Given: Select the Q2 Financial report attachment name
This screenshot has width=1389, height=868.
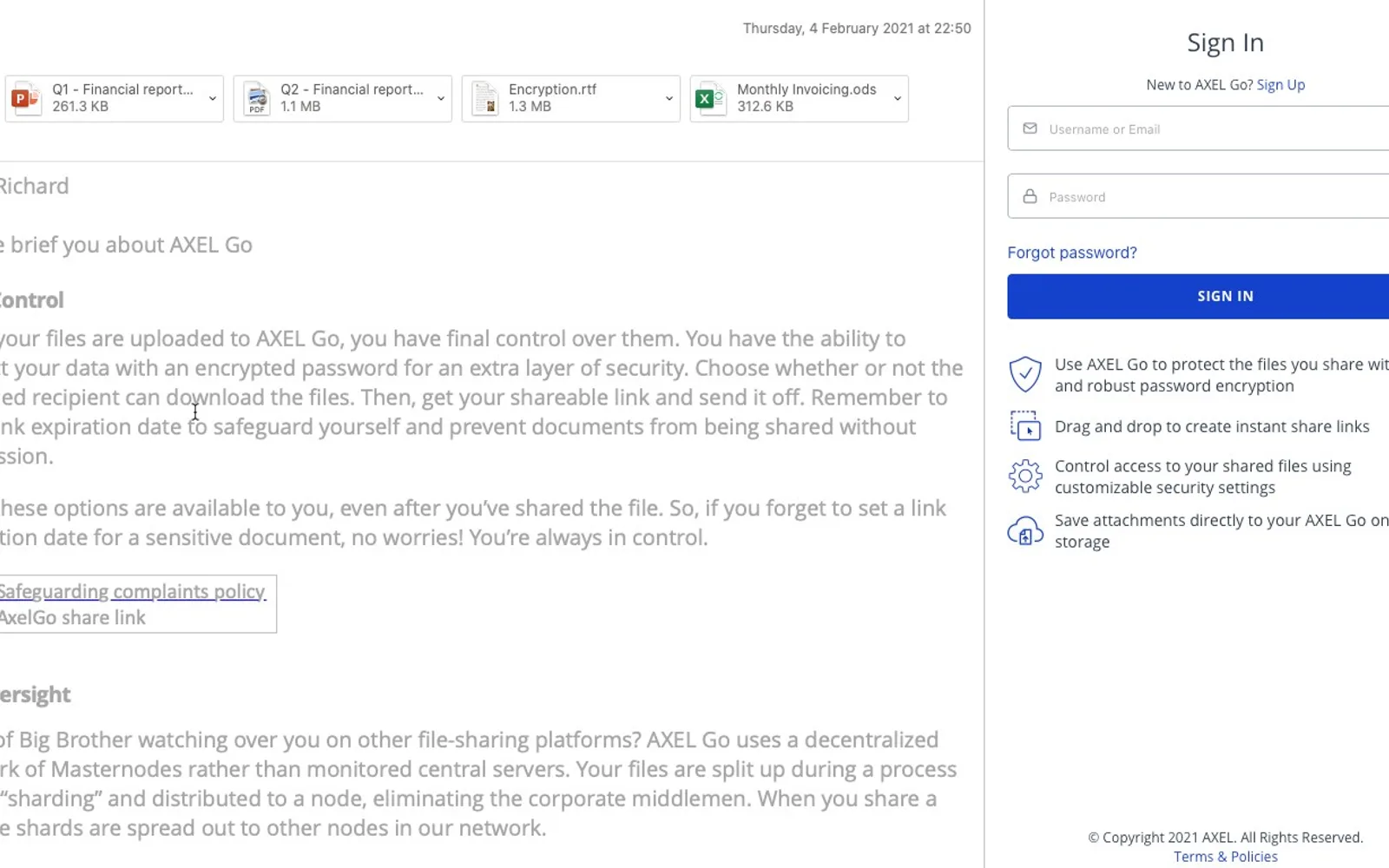Looking at the screenshot, I should coord(352,89).
